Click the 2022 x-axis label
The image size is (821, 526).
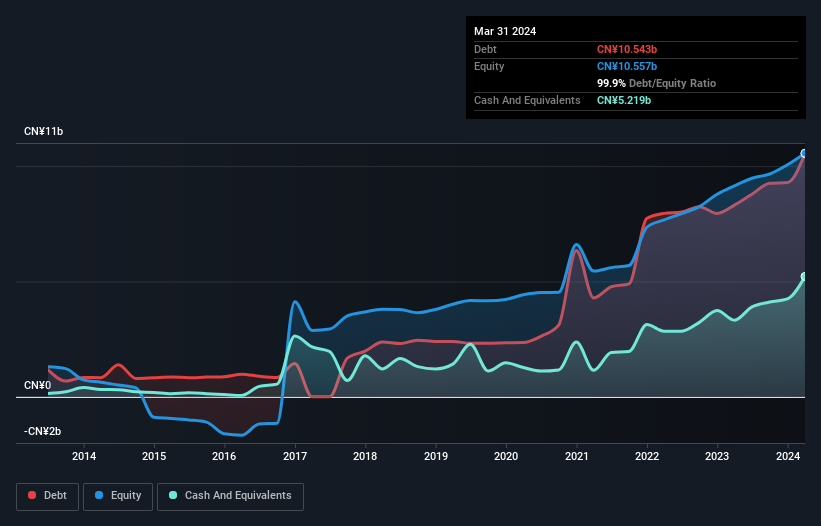pos(647,456)
